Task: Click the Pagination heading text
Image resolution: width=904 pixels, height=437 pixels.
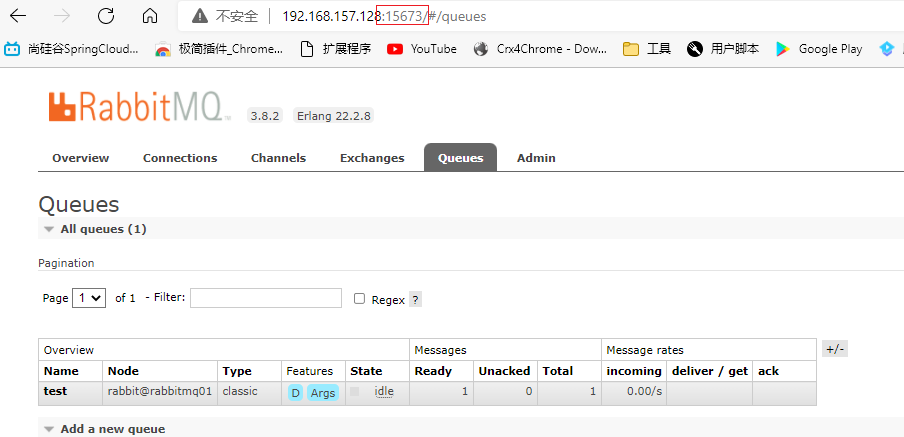Action: pyautogui.click(x=66, y=263)
